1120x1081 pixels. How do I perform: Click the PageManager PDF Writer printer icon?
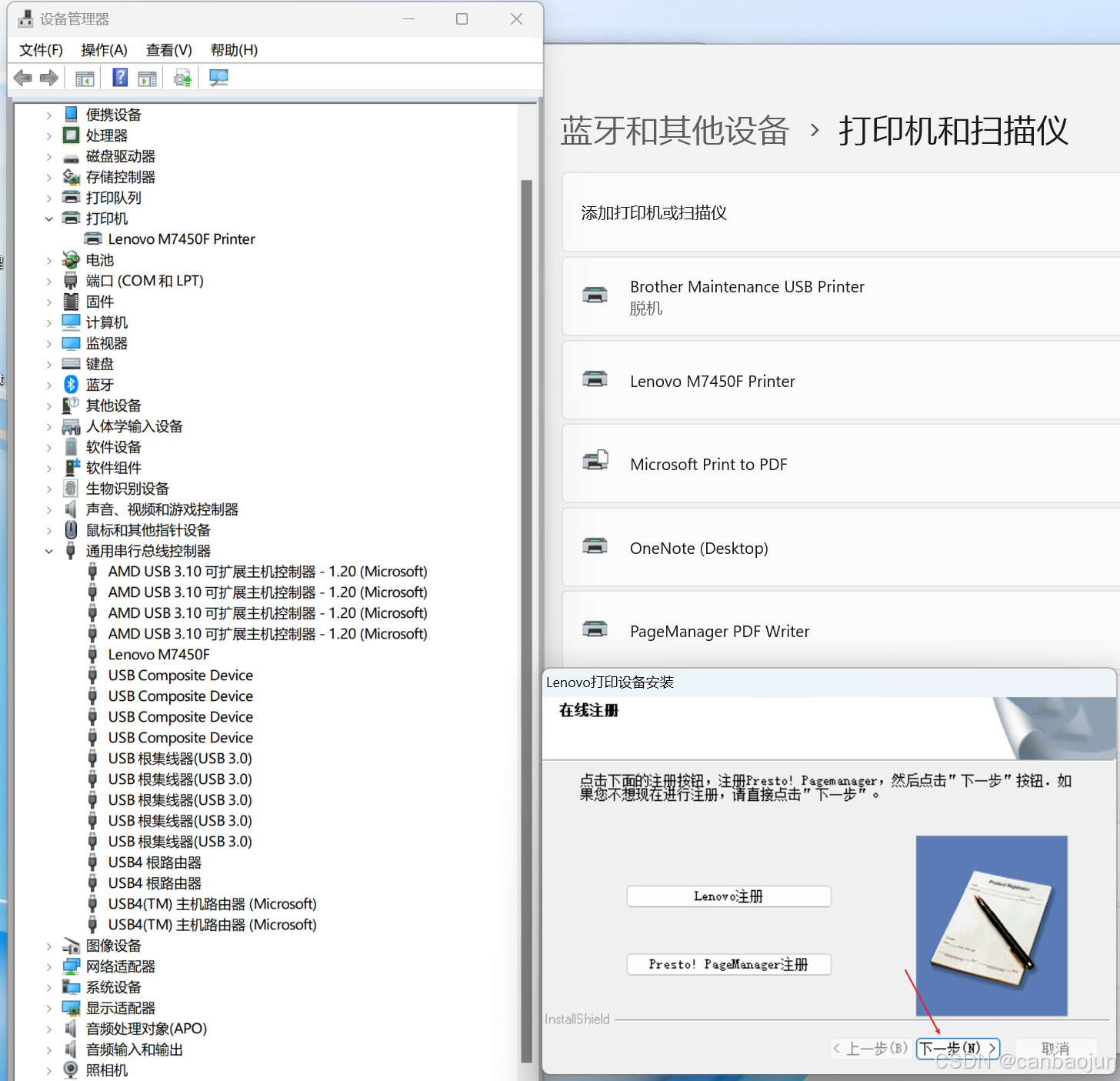tap(595, 629)
